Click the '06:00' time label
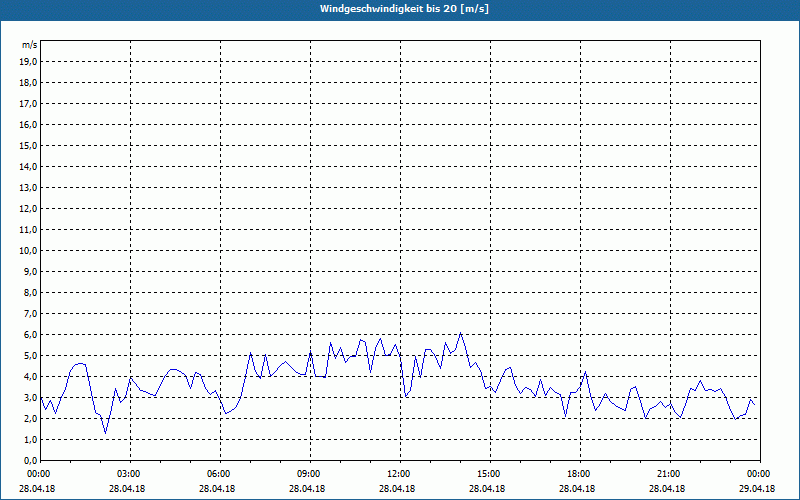800x500 pixels. [x=218, y=474]
